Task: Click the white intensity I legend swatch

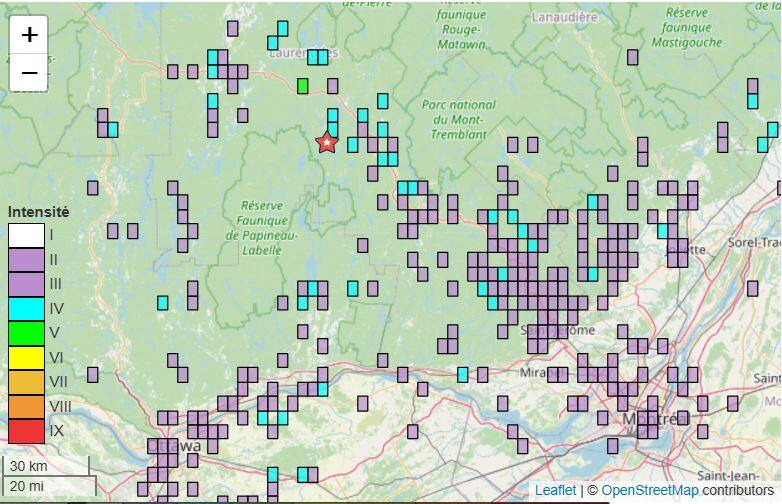Action: tap(26, 236)
